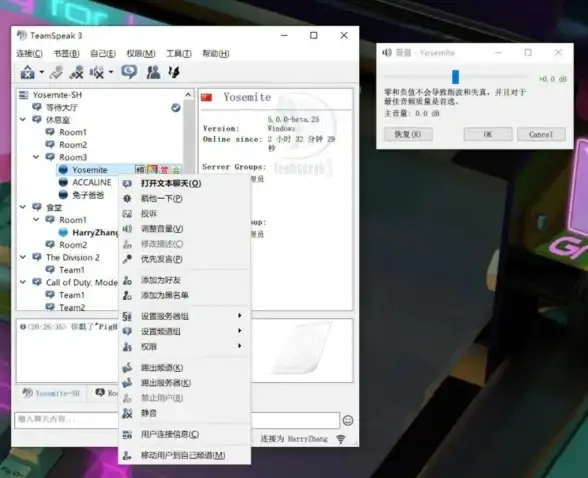
Task: Collapse The Division 2 channel
Action: (23, 257)
